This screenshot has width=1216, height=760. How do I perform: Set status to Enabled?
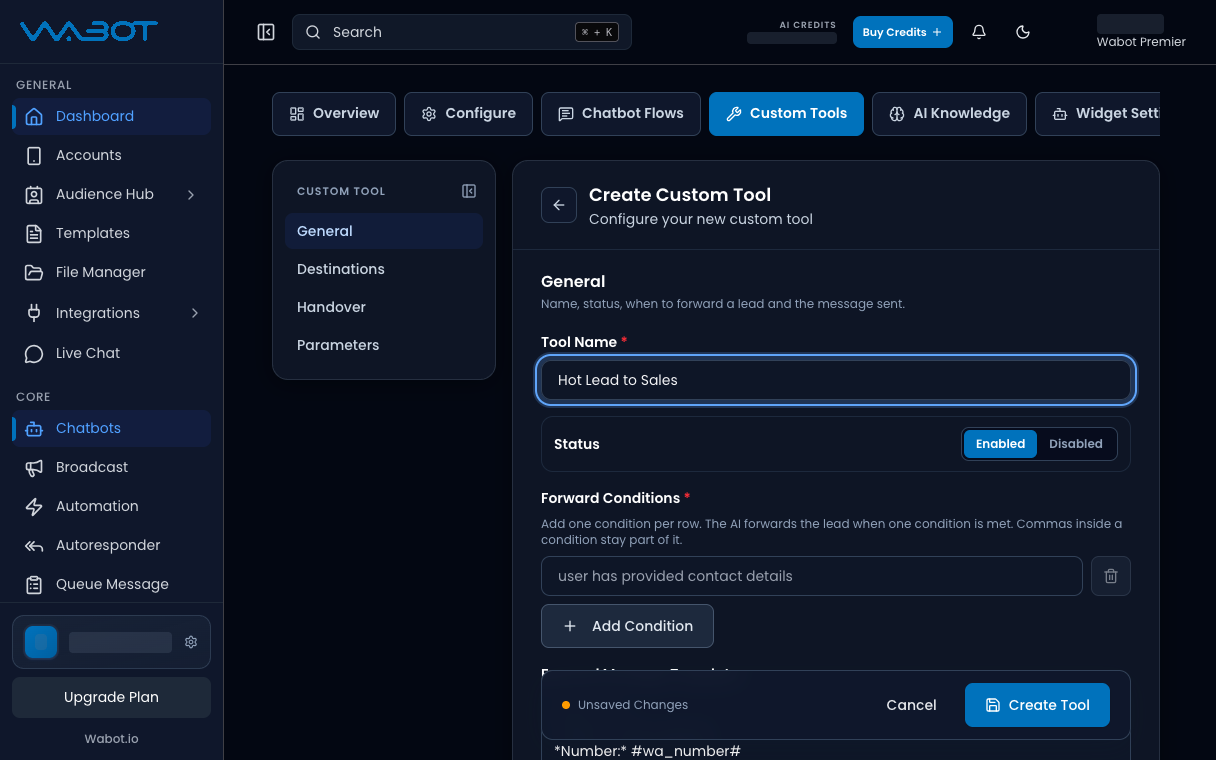click(1000, 444)
